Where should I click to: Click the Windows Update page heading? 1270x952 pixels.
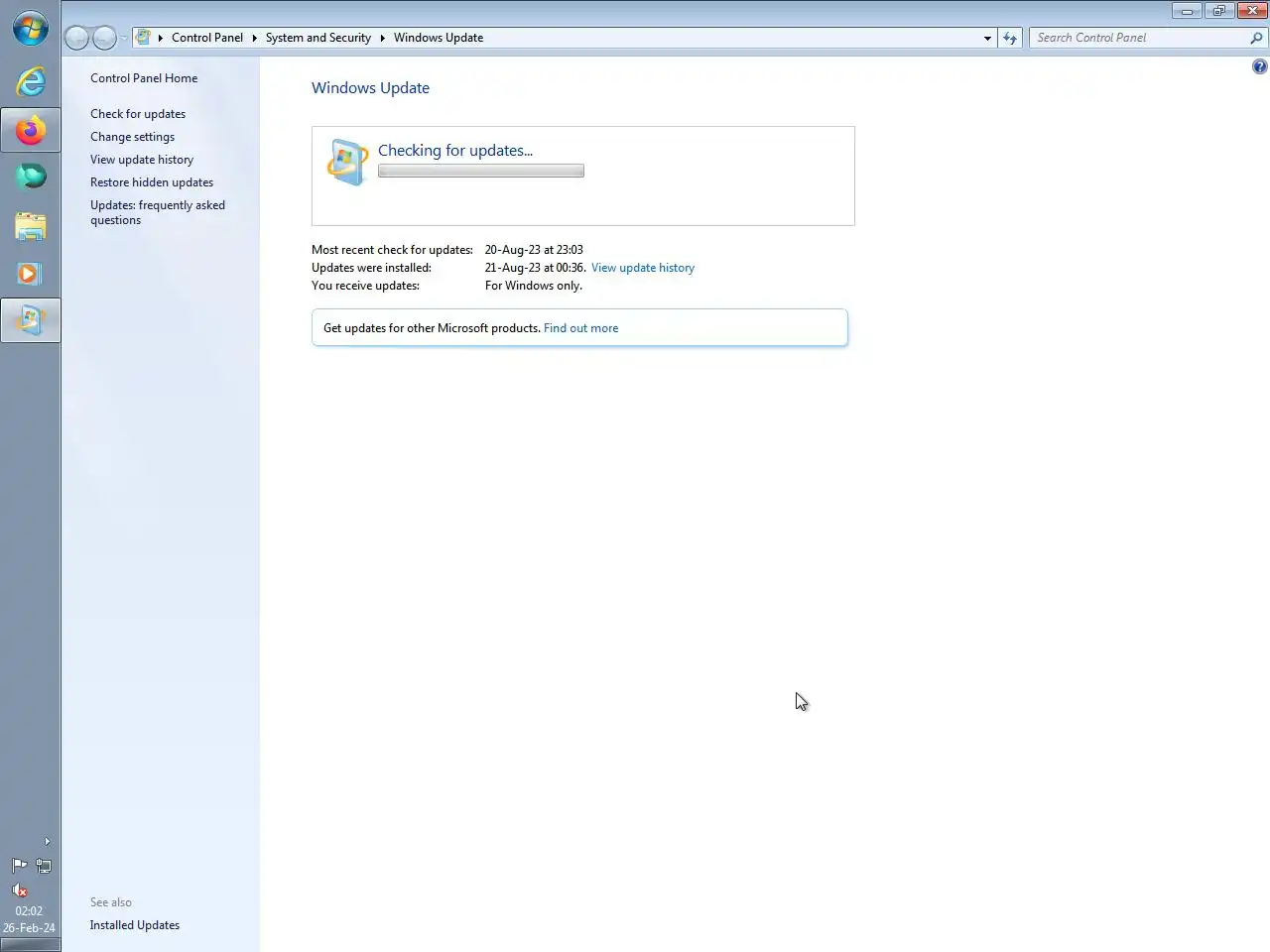click(x=370, y=88)
